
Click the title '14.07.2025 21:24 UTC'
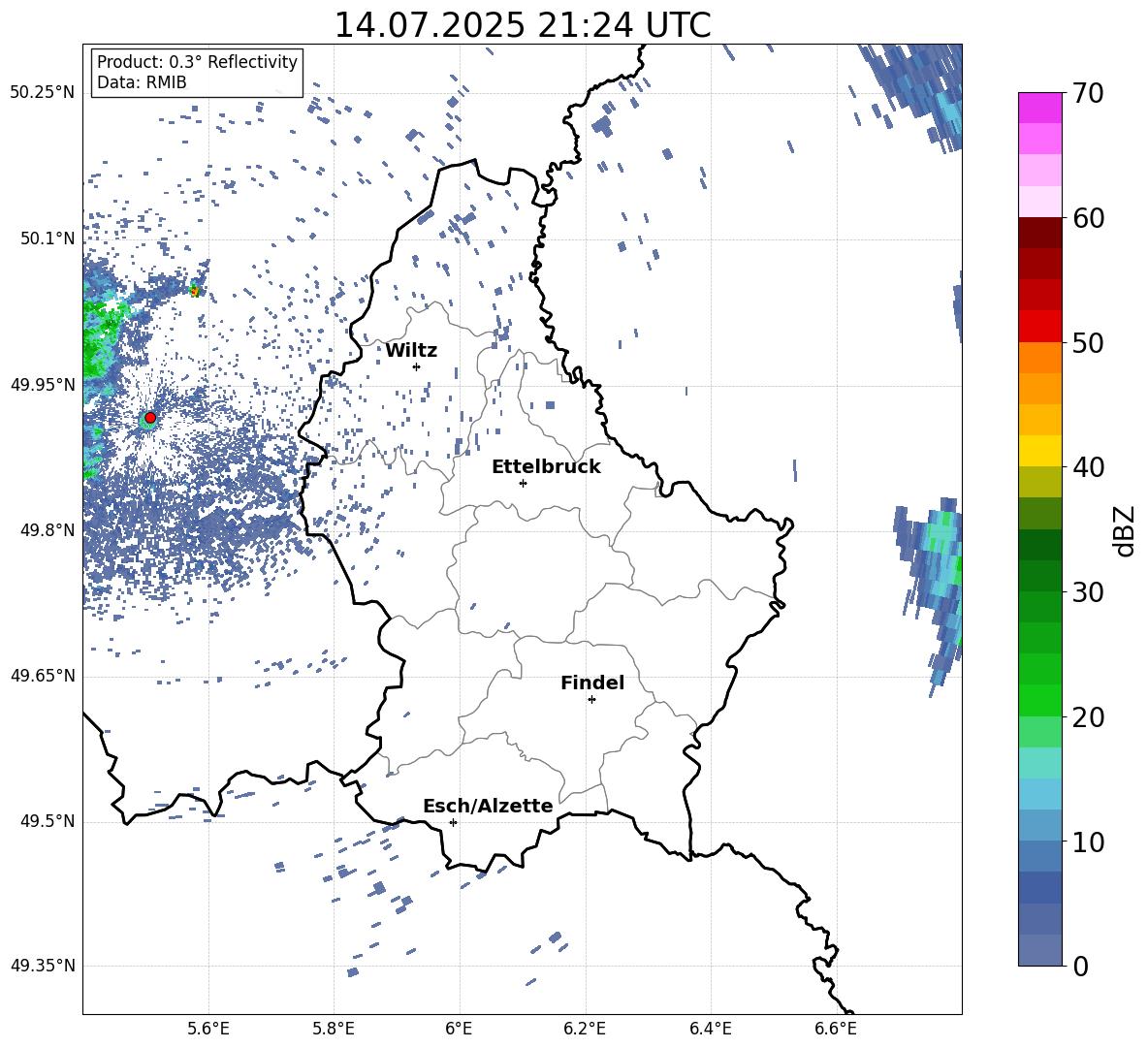(523, 25)
